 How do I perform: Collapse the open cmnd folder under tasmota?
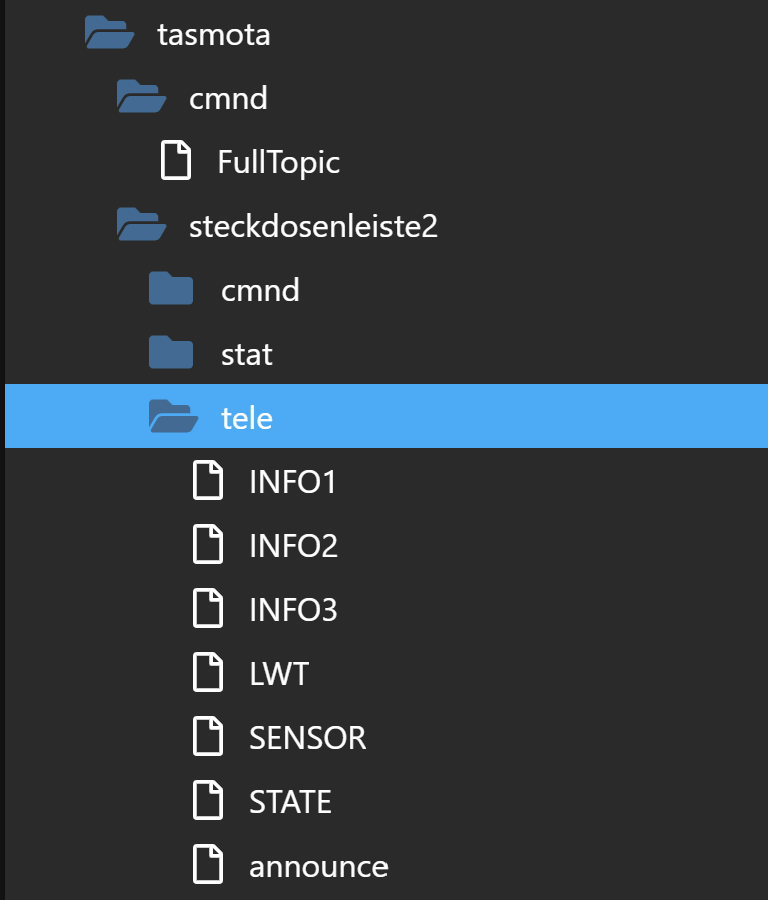(141, 98)
